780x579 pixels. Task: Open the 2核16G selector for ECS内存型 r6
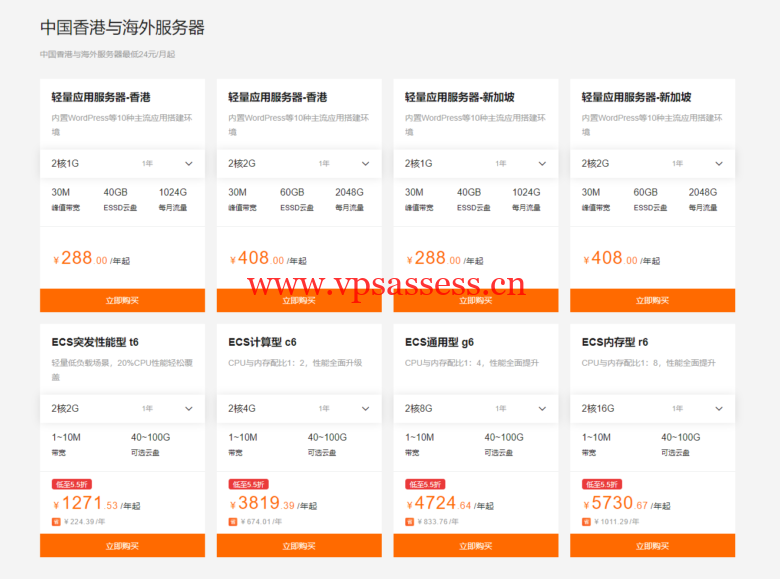point(652,408)
